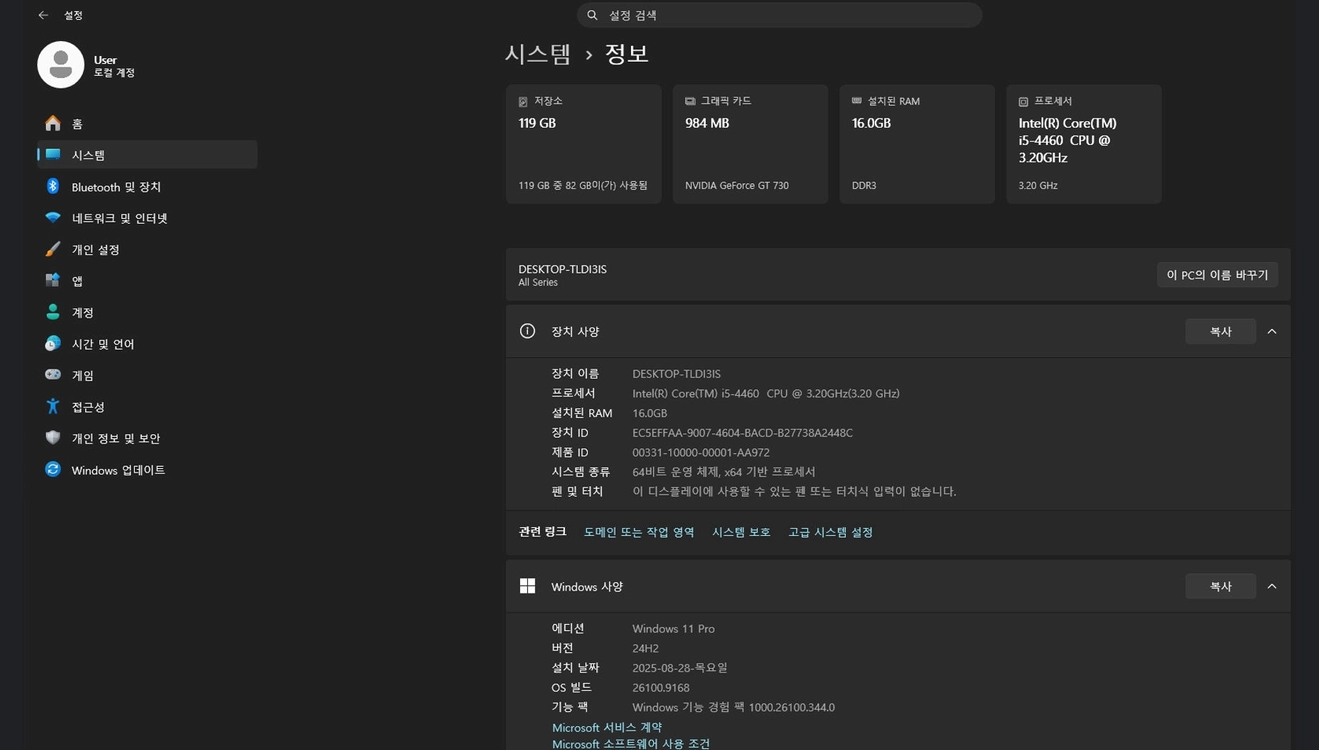Click the Windows logo in Windows 사양
Viewport: 1319px width, 750px height.
[528, 586]
